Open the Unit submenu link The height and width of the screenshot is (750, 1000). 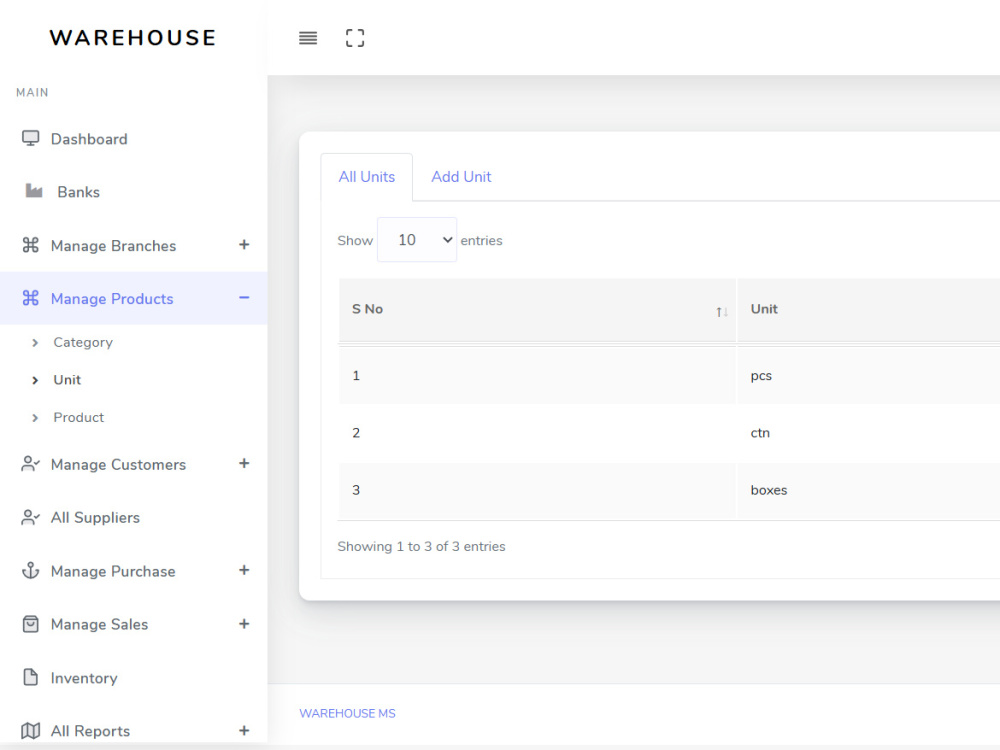coord(67,379)
